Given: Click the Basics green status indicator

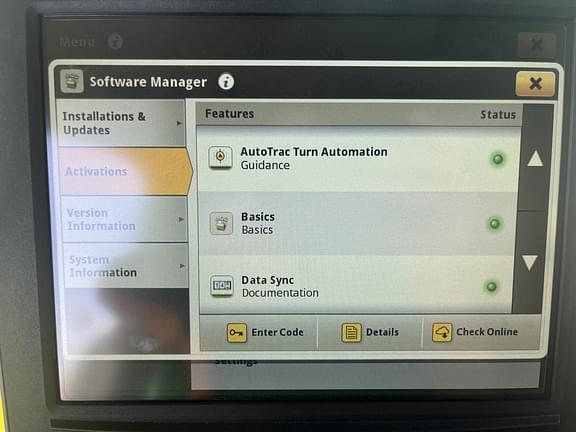Looking at the screenshot, I should tap(494, 223).
